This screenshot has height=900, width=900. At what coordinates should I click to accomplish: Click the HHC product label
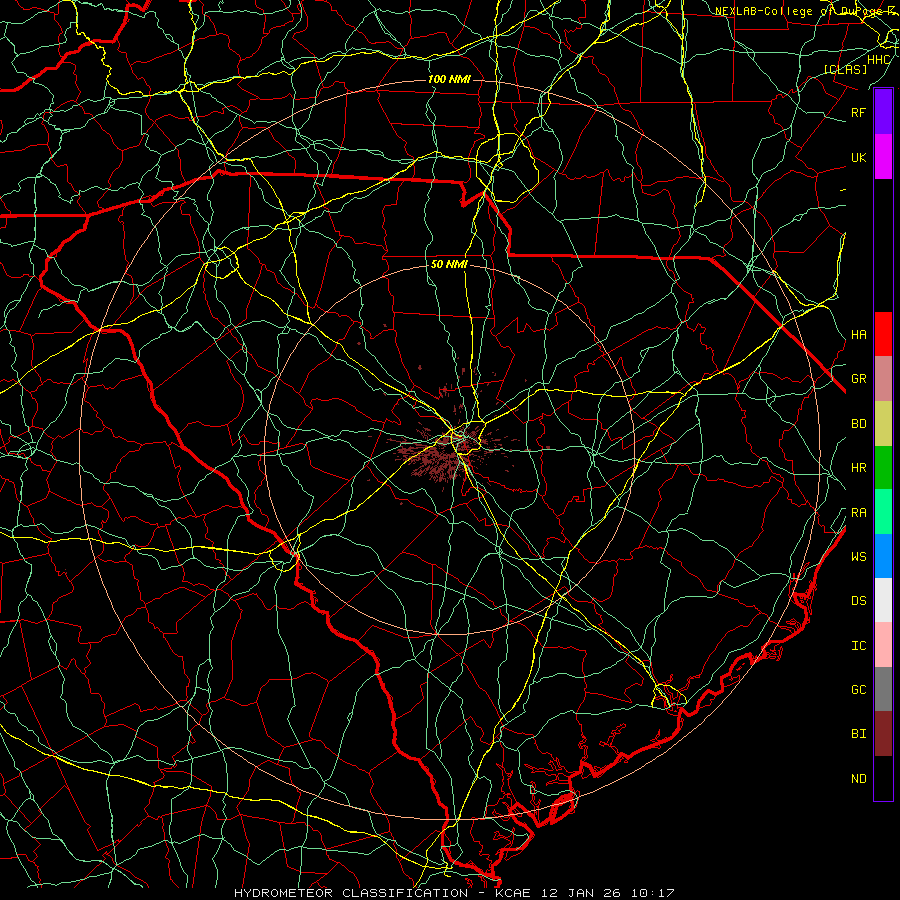click(x=878, y=60)
